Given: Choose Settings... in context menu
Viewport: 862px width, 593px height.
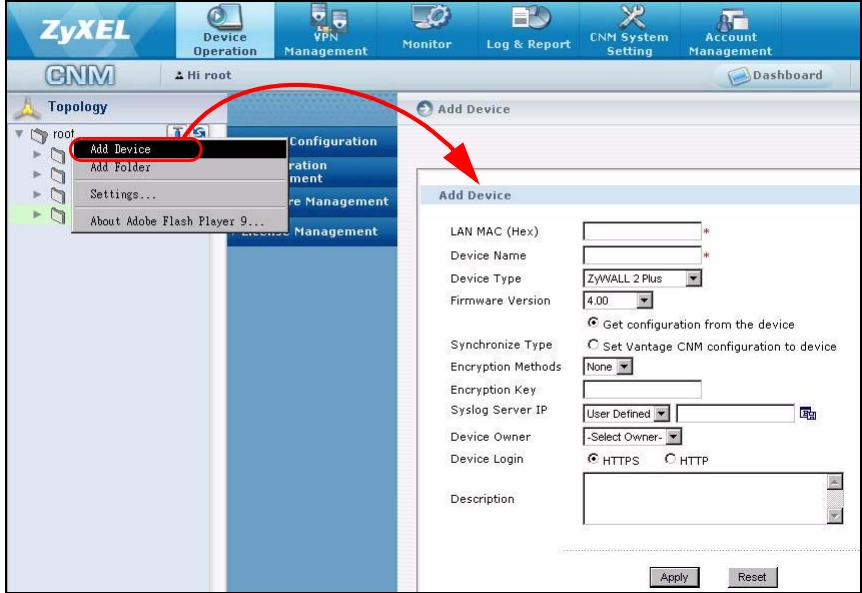Looking at the screenshot, I should (x=180, y=194).
